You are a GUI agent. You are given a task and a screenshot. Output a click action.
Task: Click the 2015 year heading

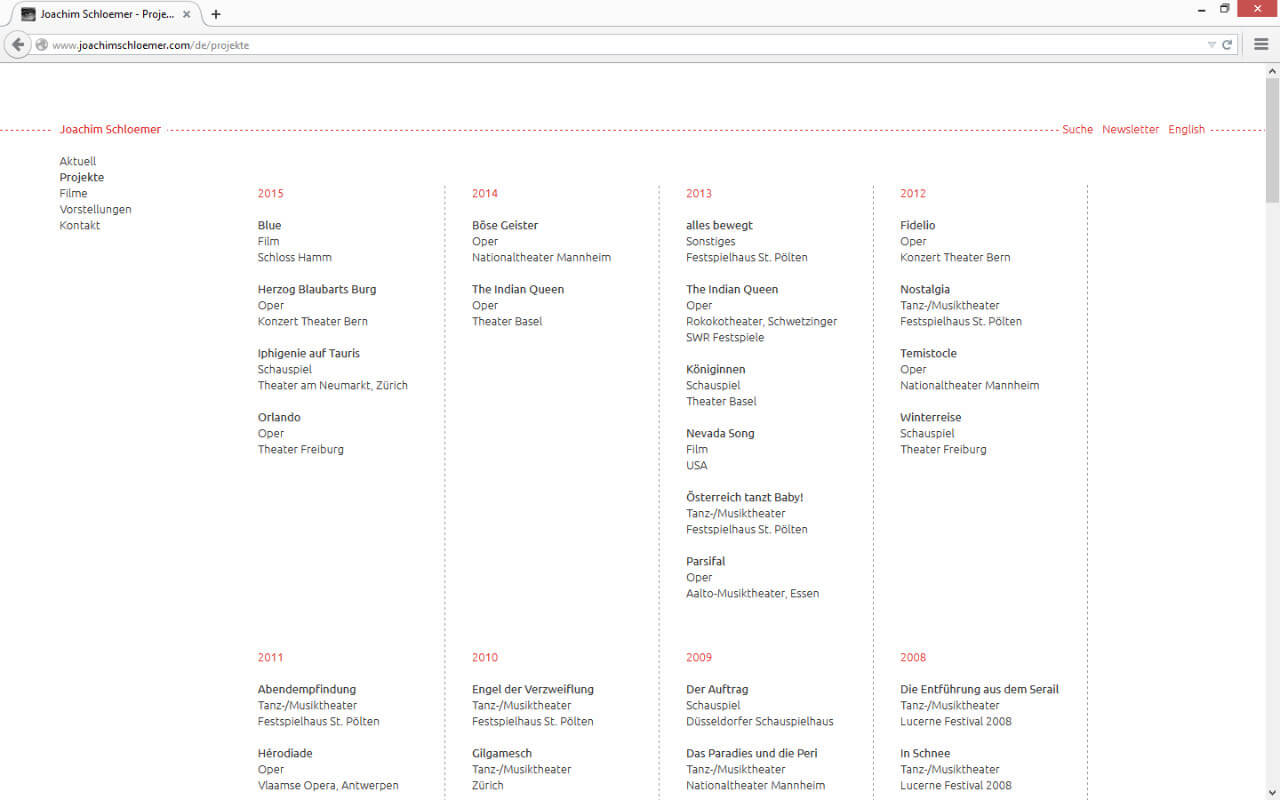[270, 193]
